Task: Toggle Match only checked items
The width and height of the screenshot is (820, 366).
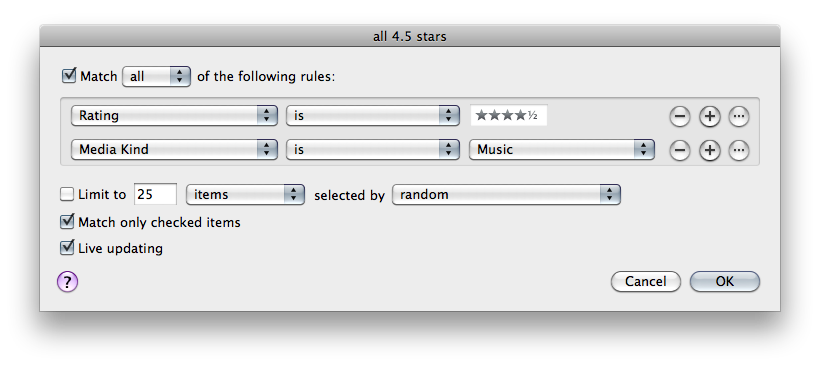Action: 67,222
